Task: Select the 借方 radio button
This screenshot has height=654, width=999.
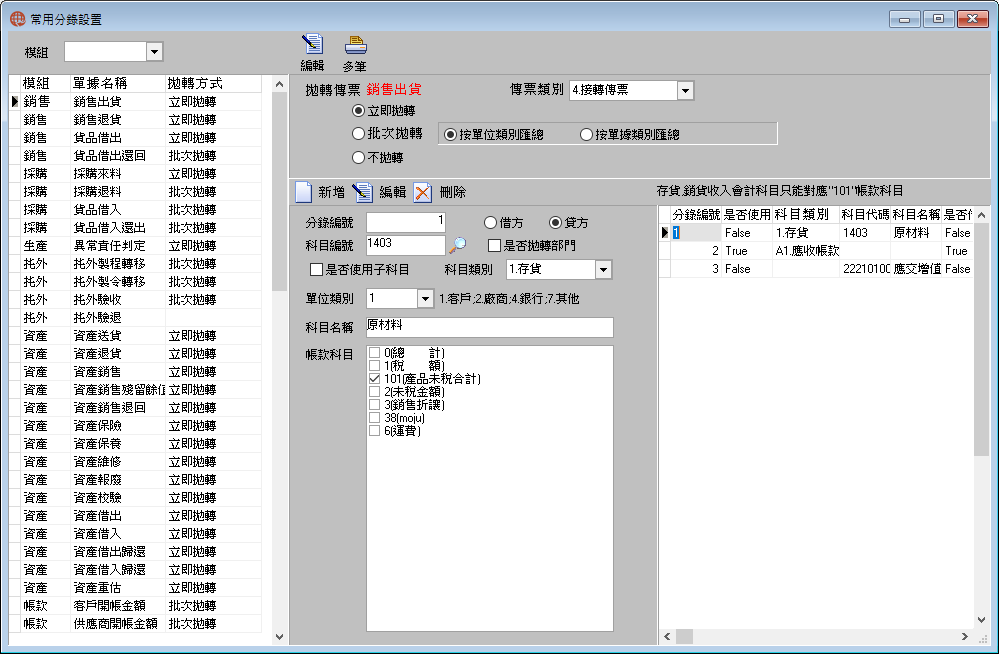Action: click(490, 222)
